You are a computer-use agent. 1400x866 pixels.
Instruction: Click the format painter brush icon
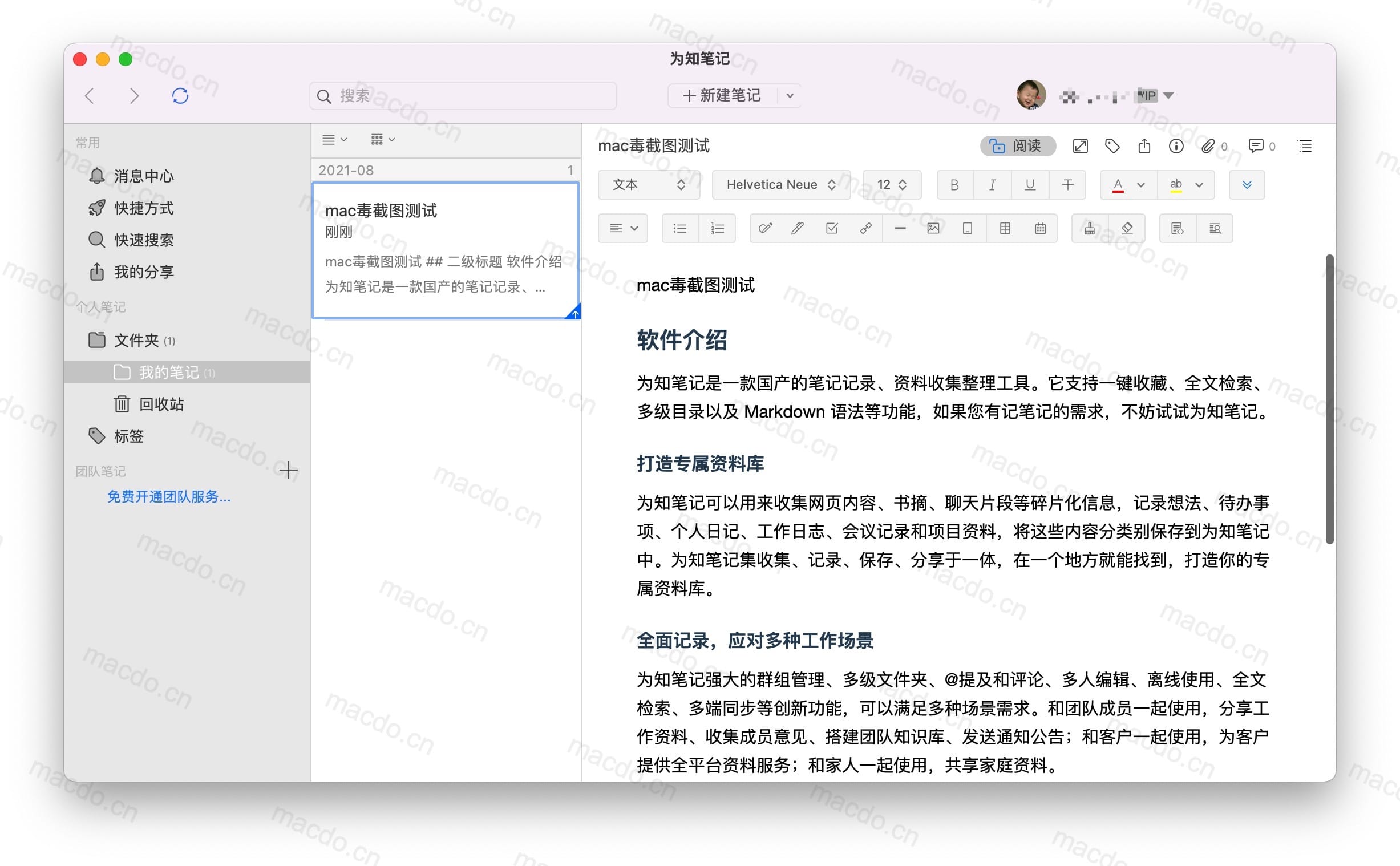1090,229
